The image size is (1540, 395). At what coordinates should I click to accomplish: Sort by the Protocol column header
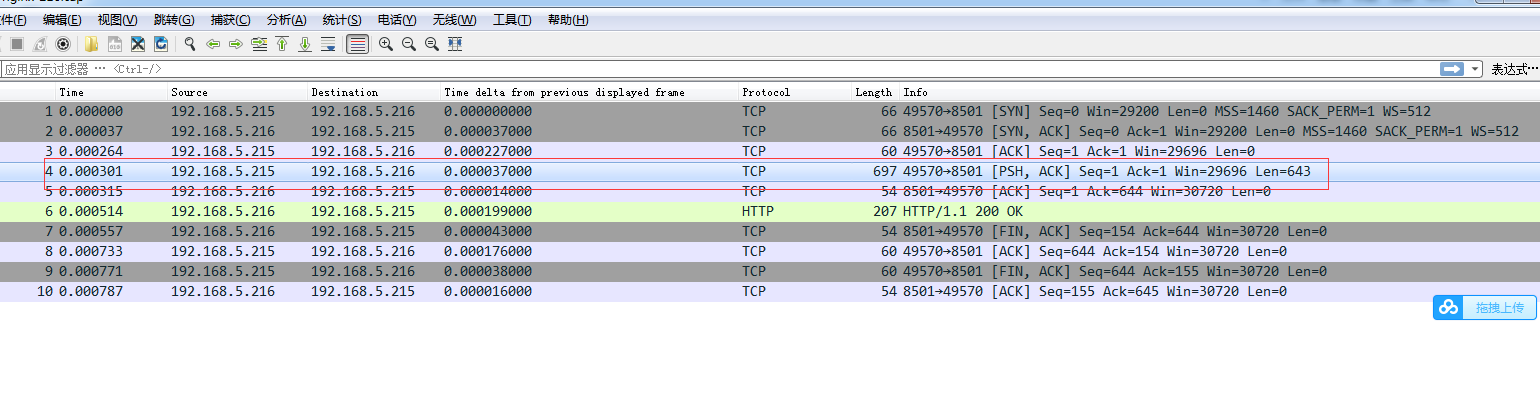click(x=794, y=92)
